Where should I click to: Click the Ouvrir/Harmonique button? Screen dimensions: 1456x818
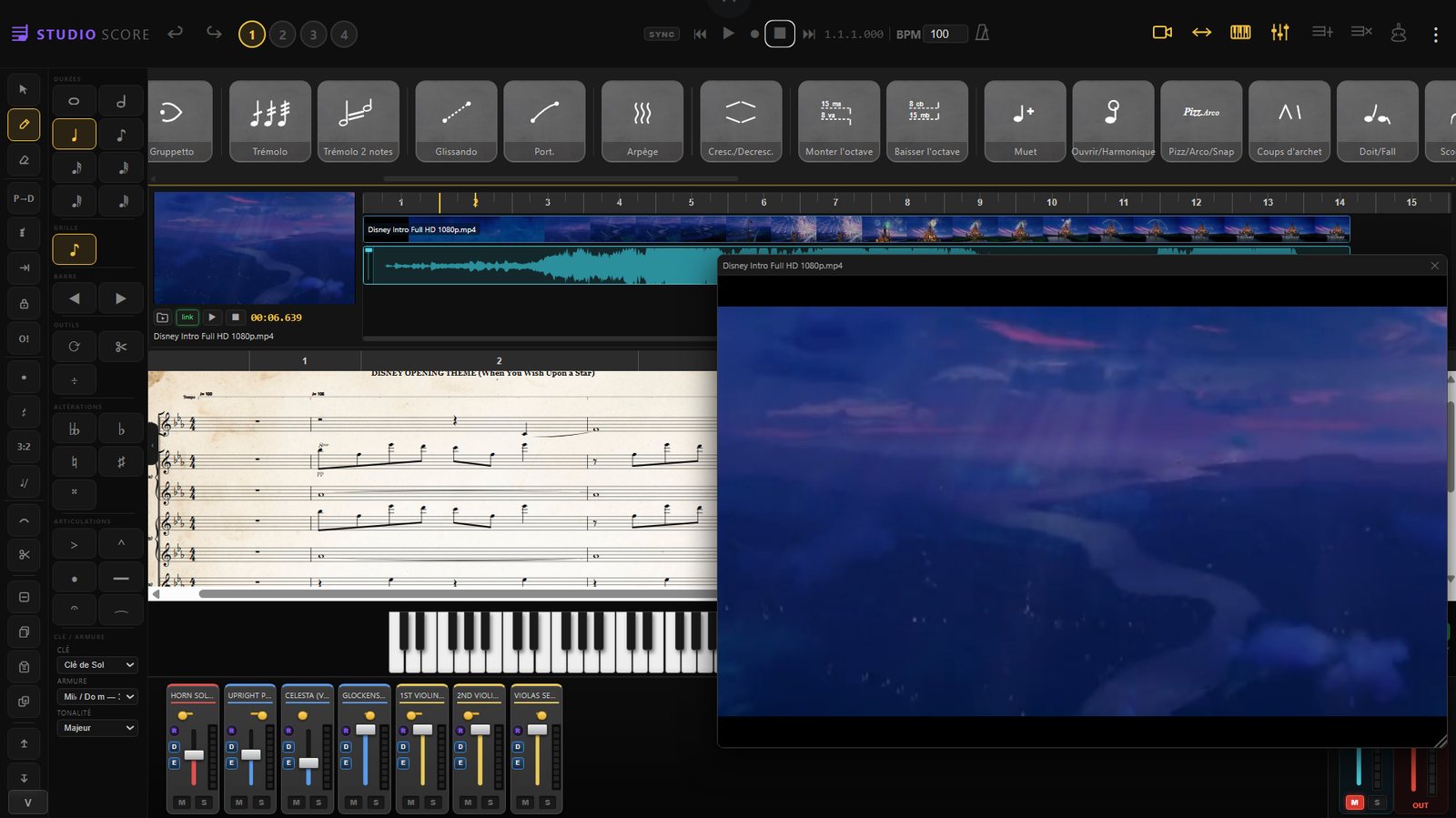pyautogui.click(x=1113, y=121)
